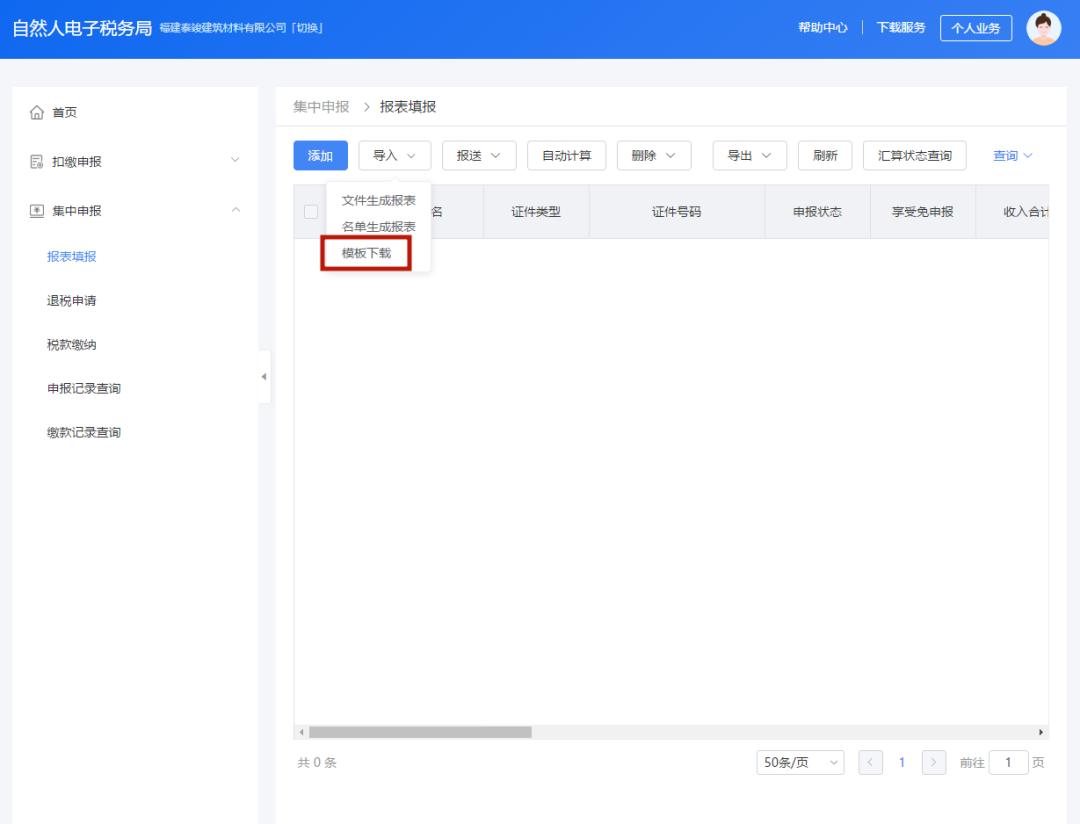
Task: Choose 文件生成报表 from the import menu
Action: 379,200
